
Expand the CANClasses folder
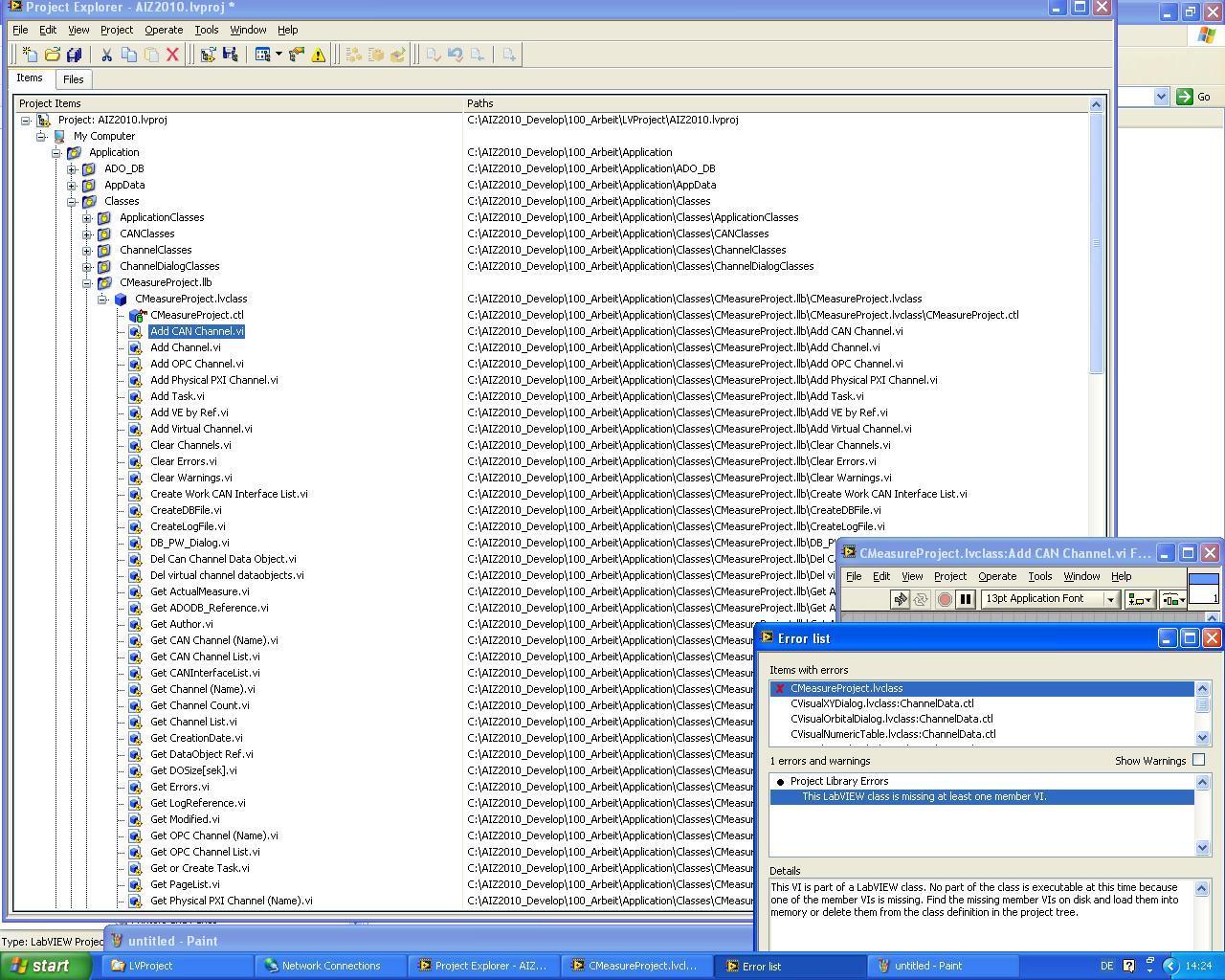point(87,234)
